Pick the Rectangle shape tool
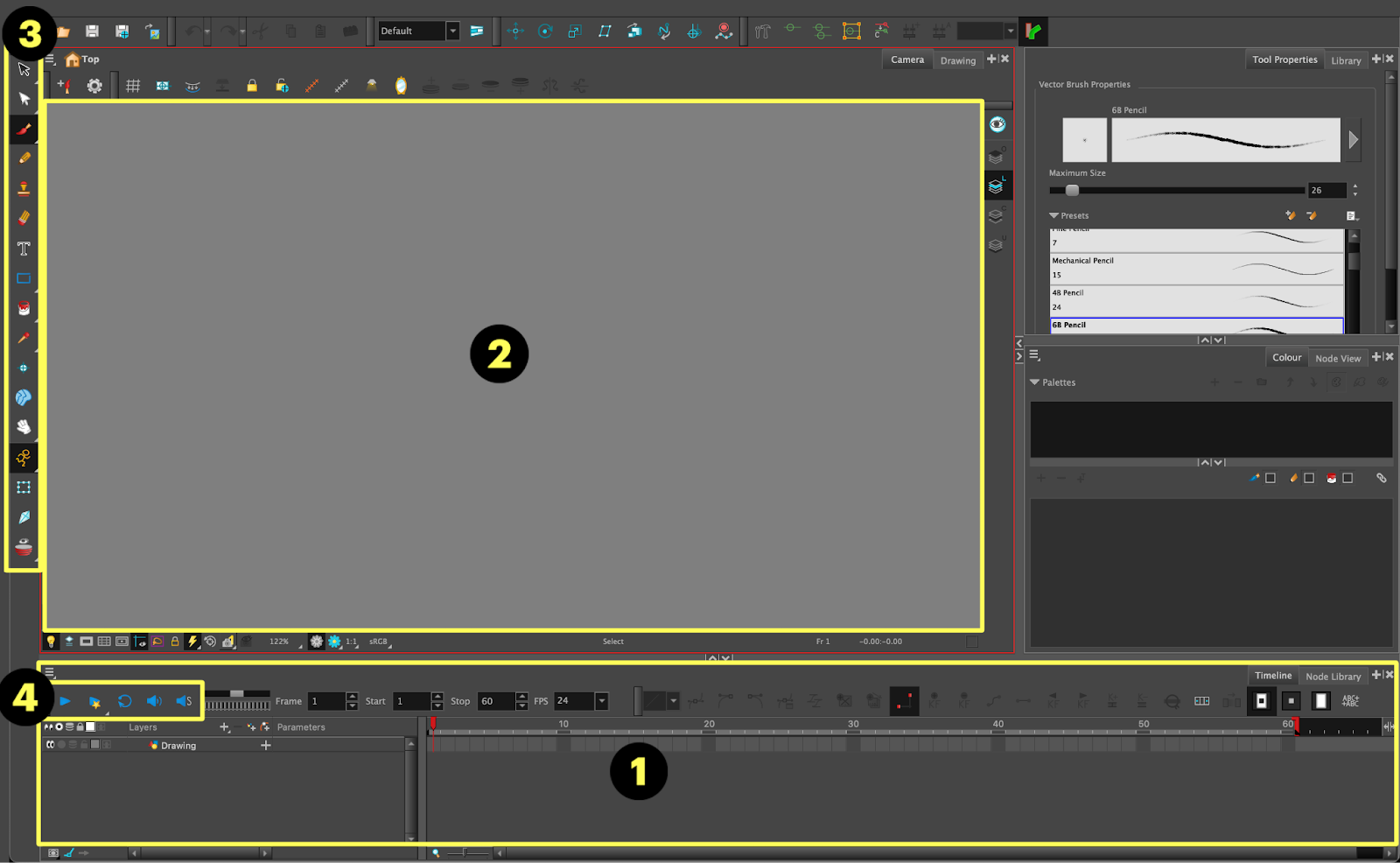The width and height of the screenshot is (1400, 863). 24,278
